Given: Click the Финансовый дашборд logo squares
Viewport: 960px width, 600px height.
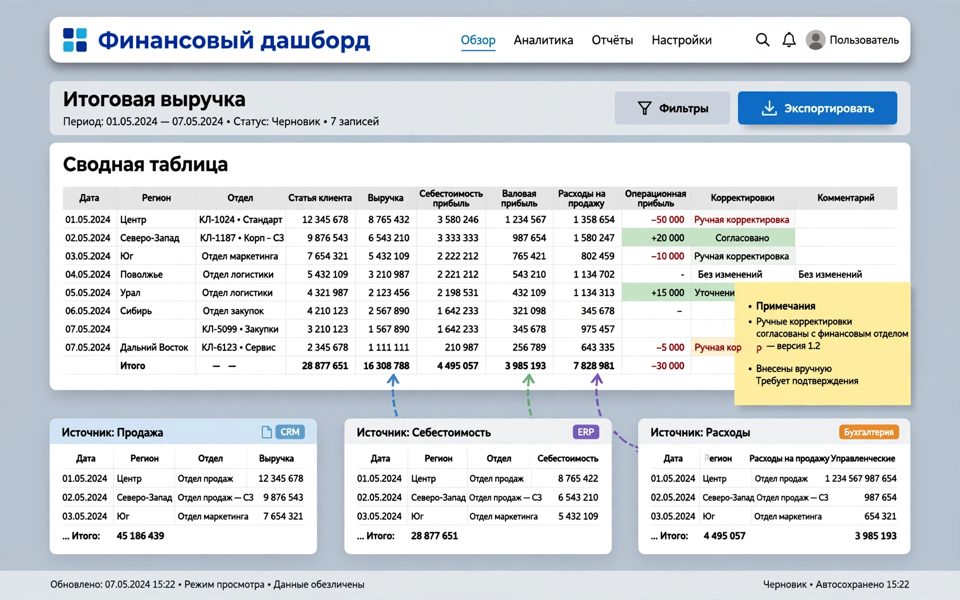Looking at the screenshot, I should pyautogui.click(x=75, y=40).
